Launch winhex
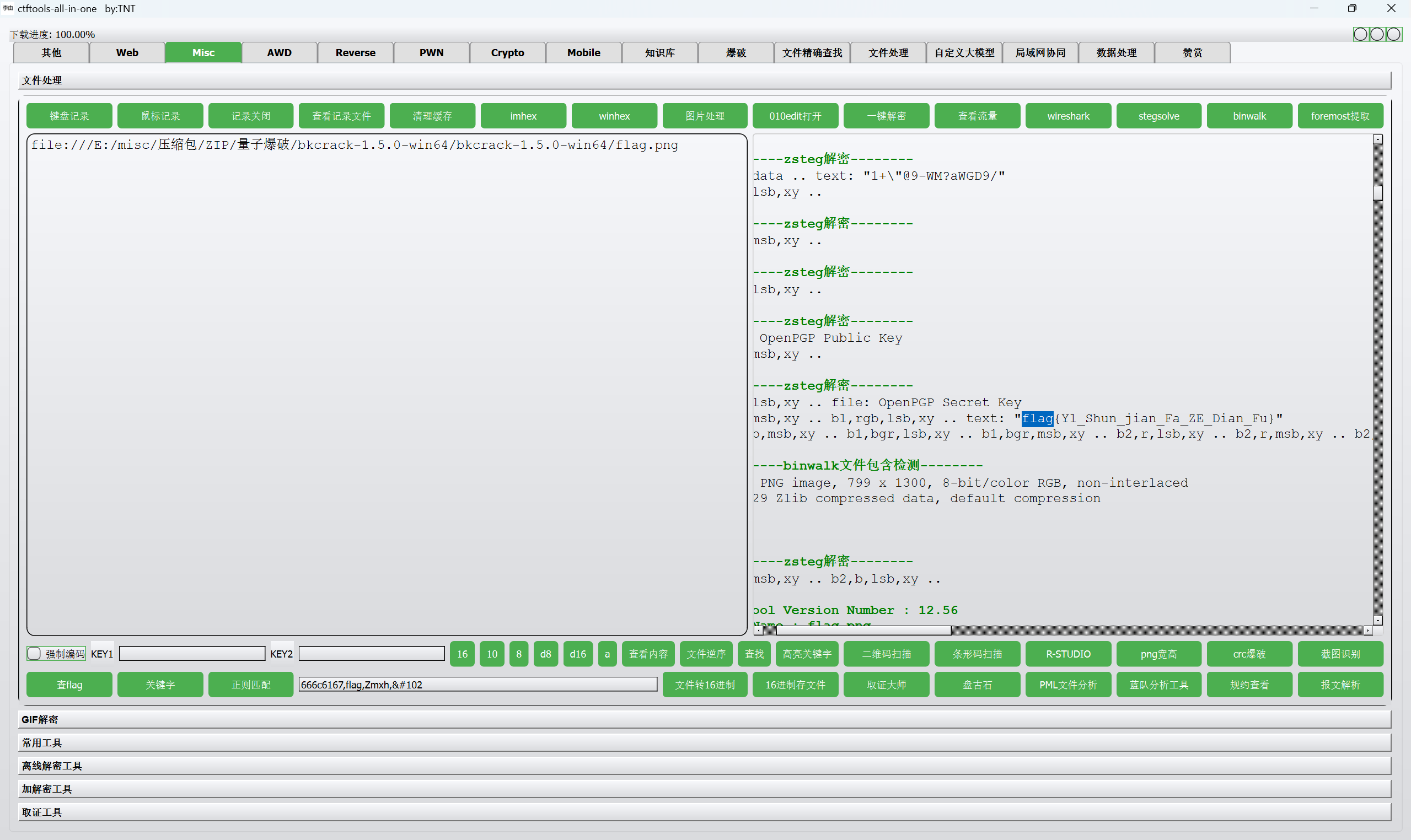Viewport: 1411px width, 840px height. coord(614,116)
